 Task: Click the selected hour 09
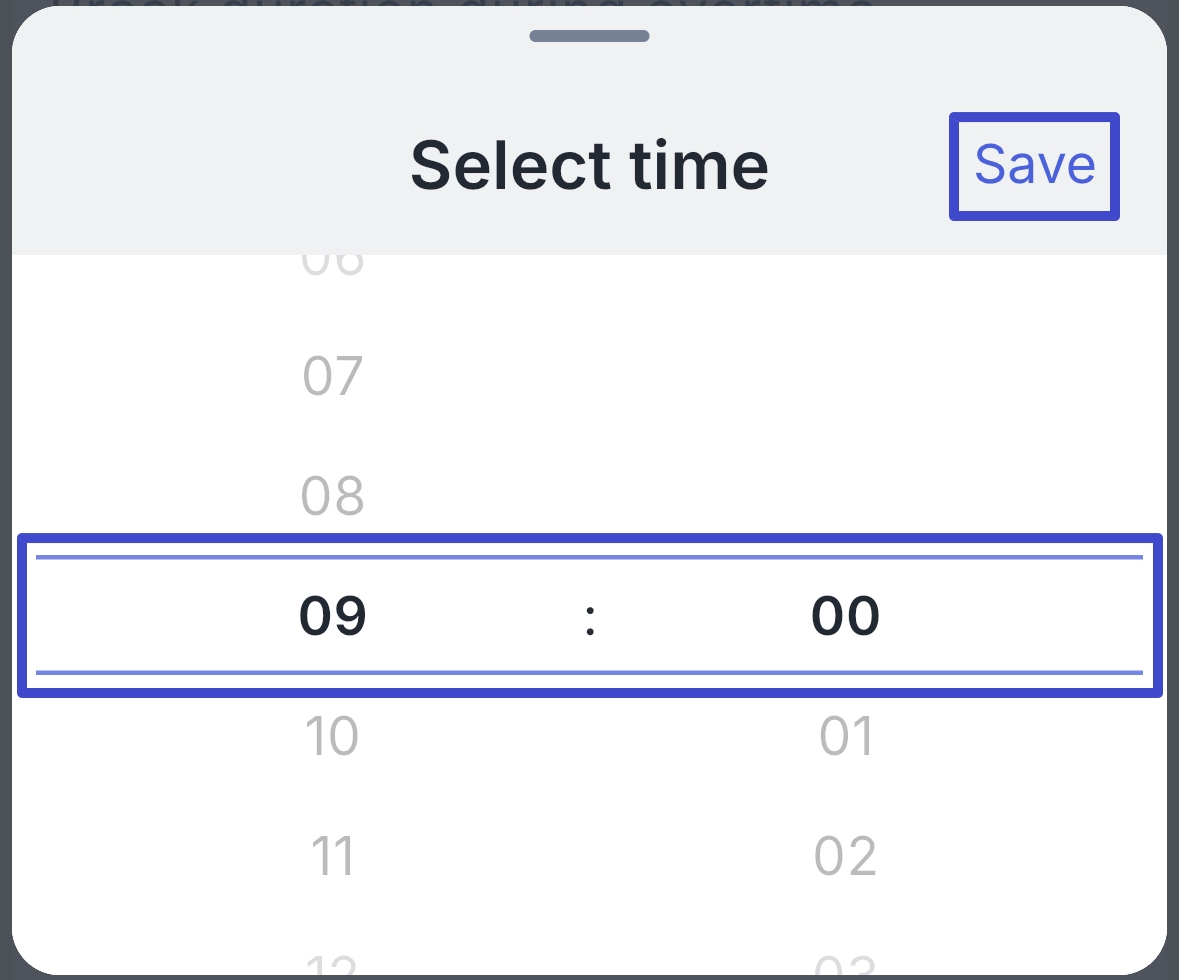(x=332, y=616)
